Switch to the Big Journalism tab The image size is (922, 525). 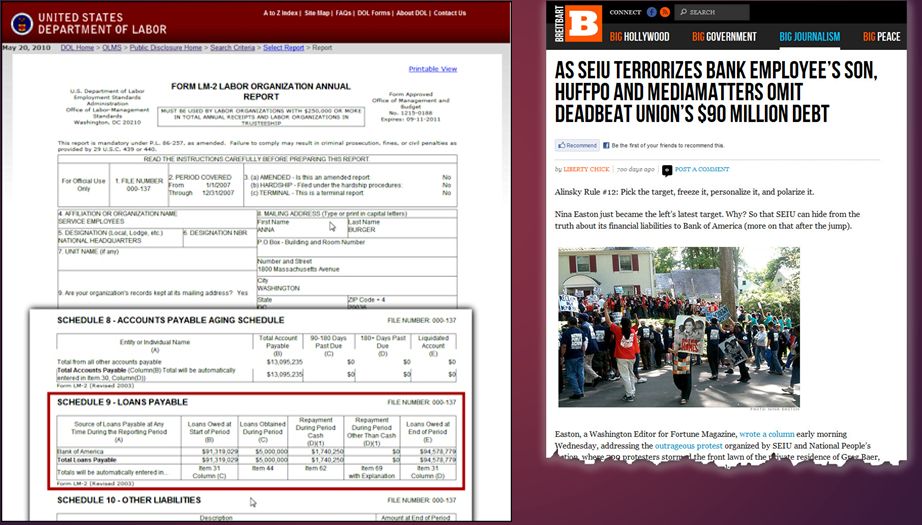click(809, 36)
